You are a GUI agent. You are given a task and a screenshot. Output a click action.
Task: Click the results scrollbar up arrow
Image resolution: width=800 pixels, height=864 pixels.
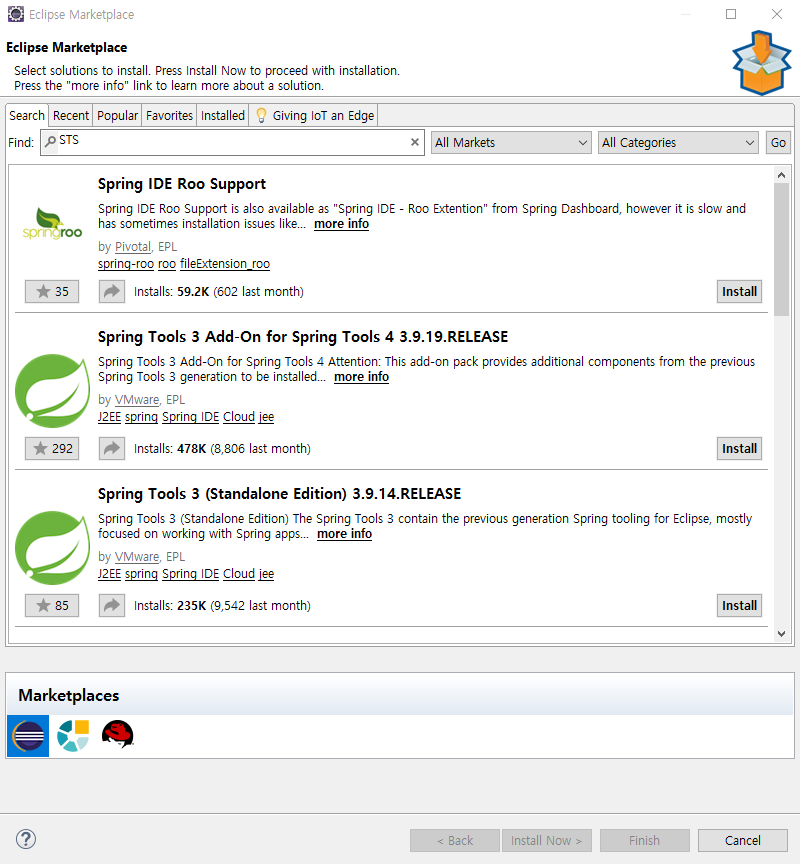click(781, 175)
